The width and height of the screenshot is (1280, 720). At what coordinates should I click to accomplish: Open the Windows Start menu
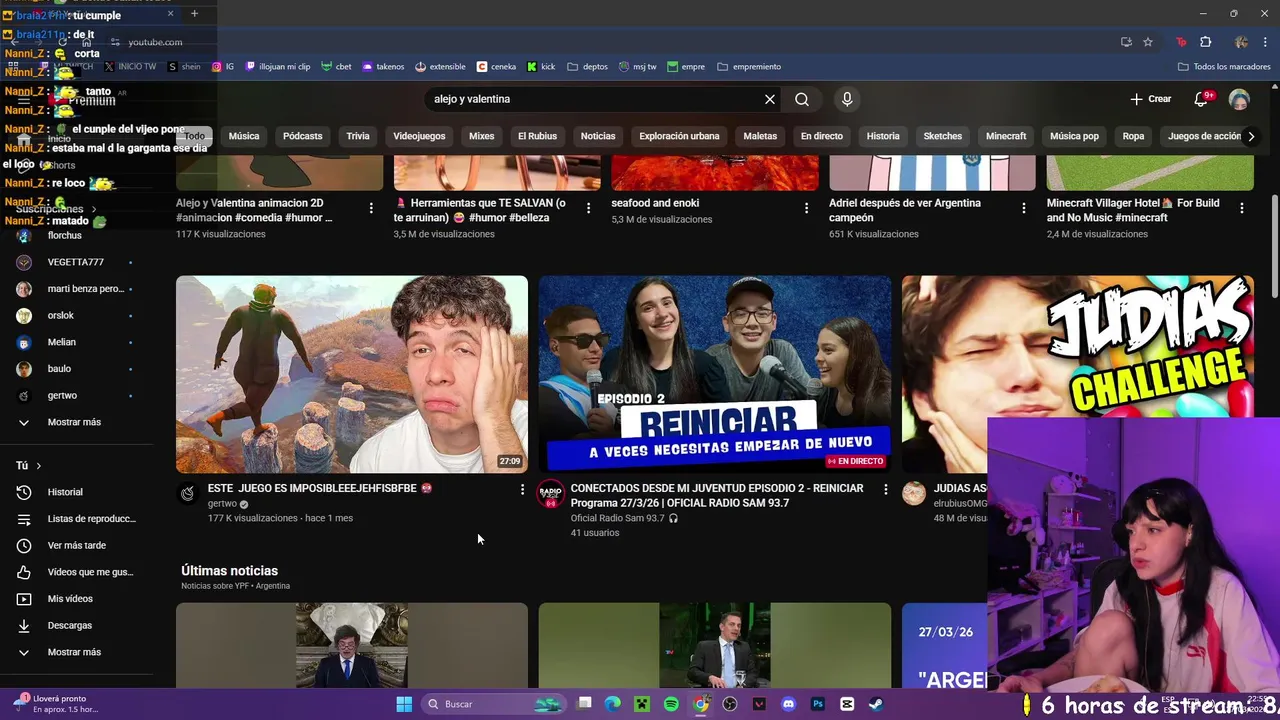(404, 704)
